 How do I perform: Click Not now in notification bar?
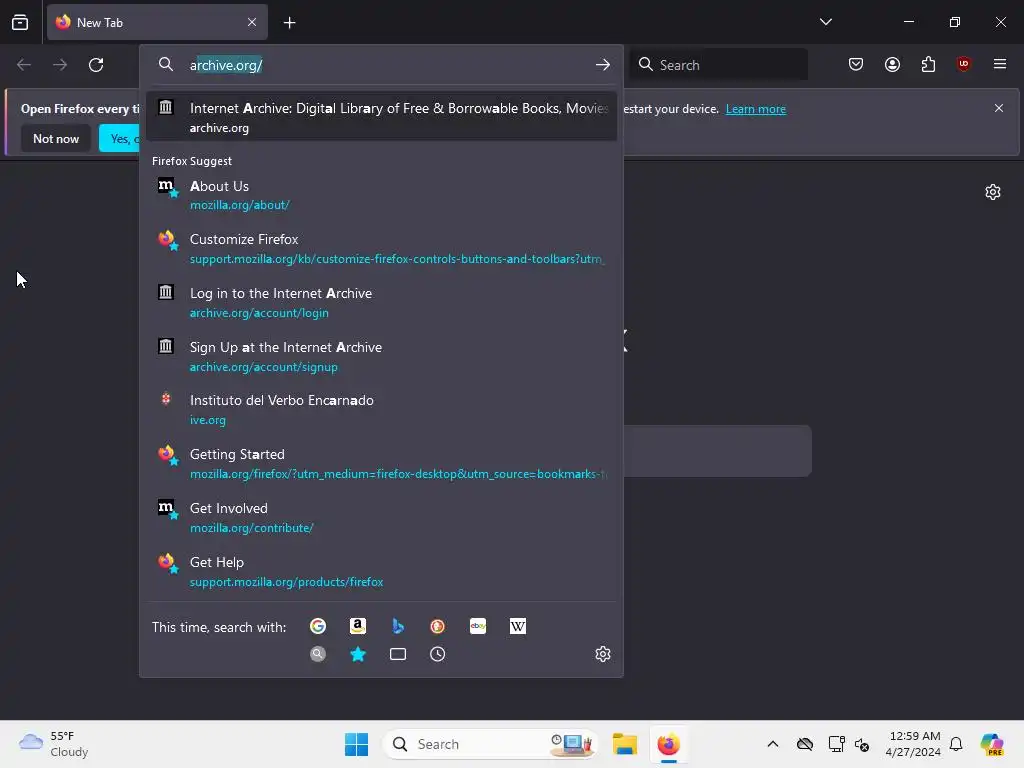56,138
